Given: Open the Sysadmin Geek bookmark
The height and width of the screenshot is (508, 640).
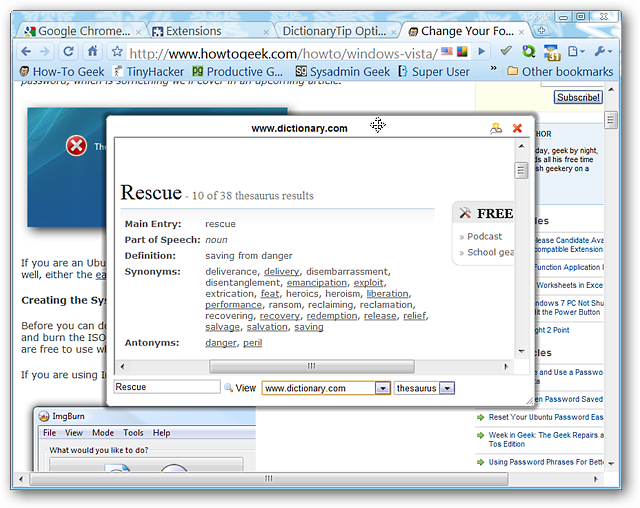Looking at the screenshot, I should point(341,71).
